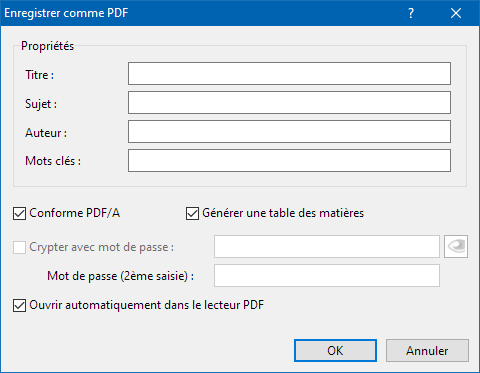Click the password visibility eye icon
The image size is (480, 373).
456,246
